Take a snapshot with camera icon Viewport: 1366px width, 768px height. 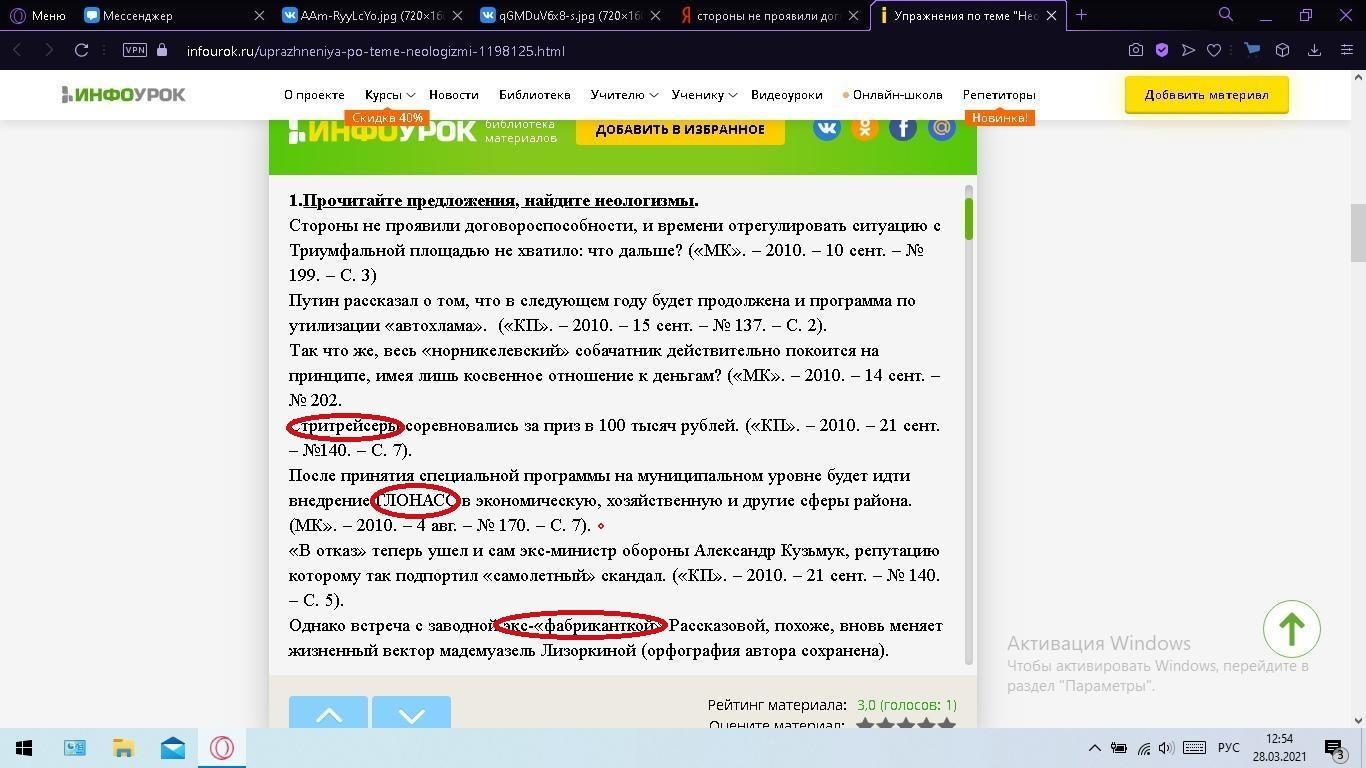[x=1136, y=50]
